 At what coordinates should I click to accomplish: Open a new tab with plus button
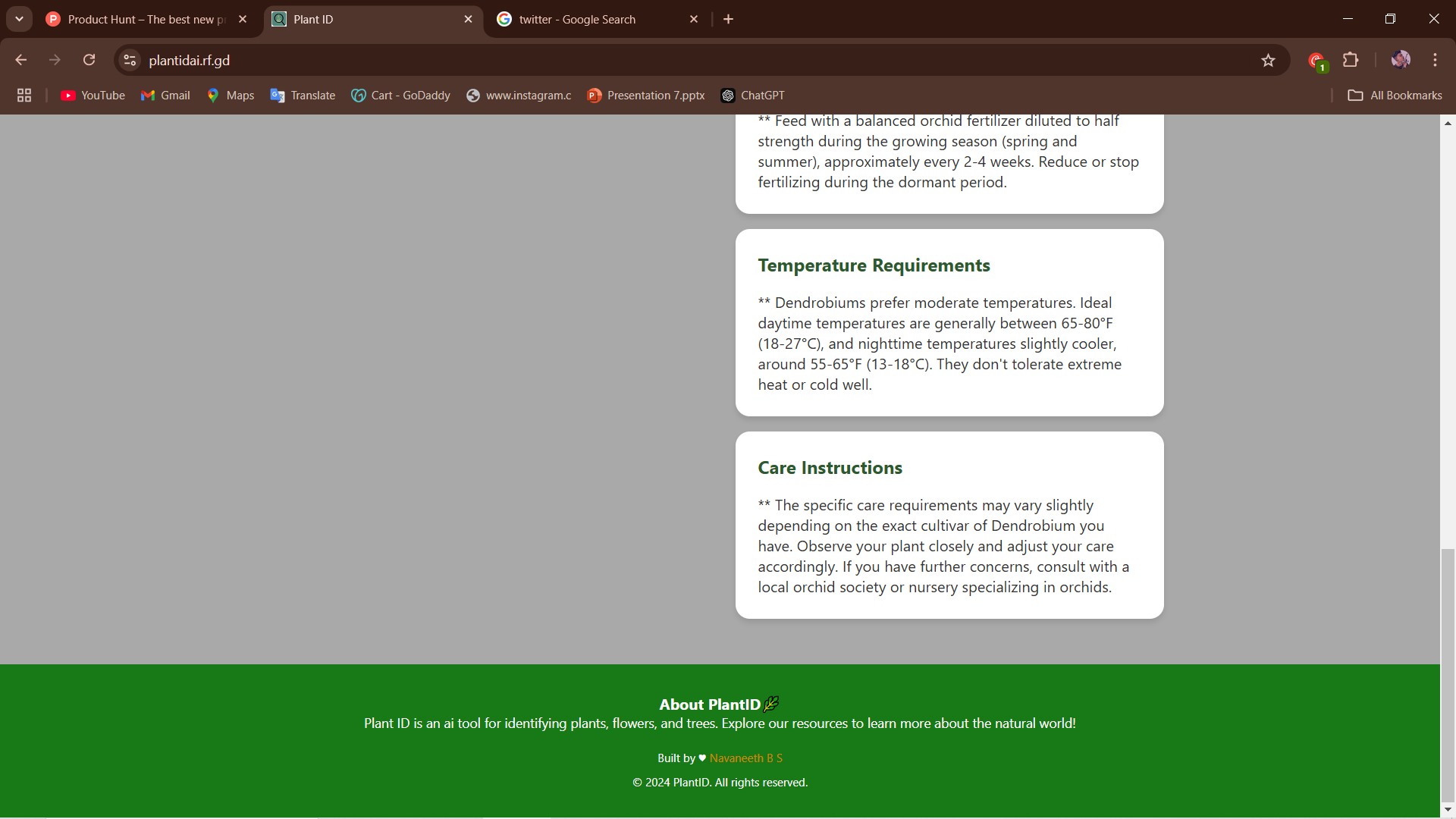pos(728,20)
